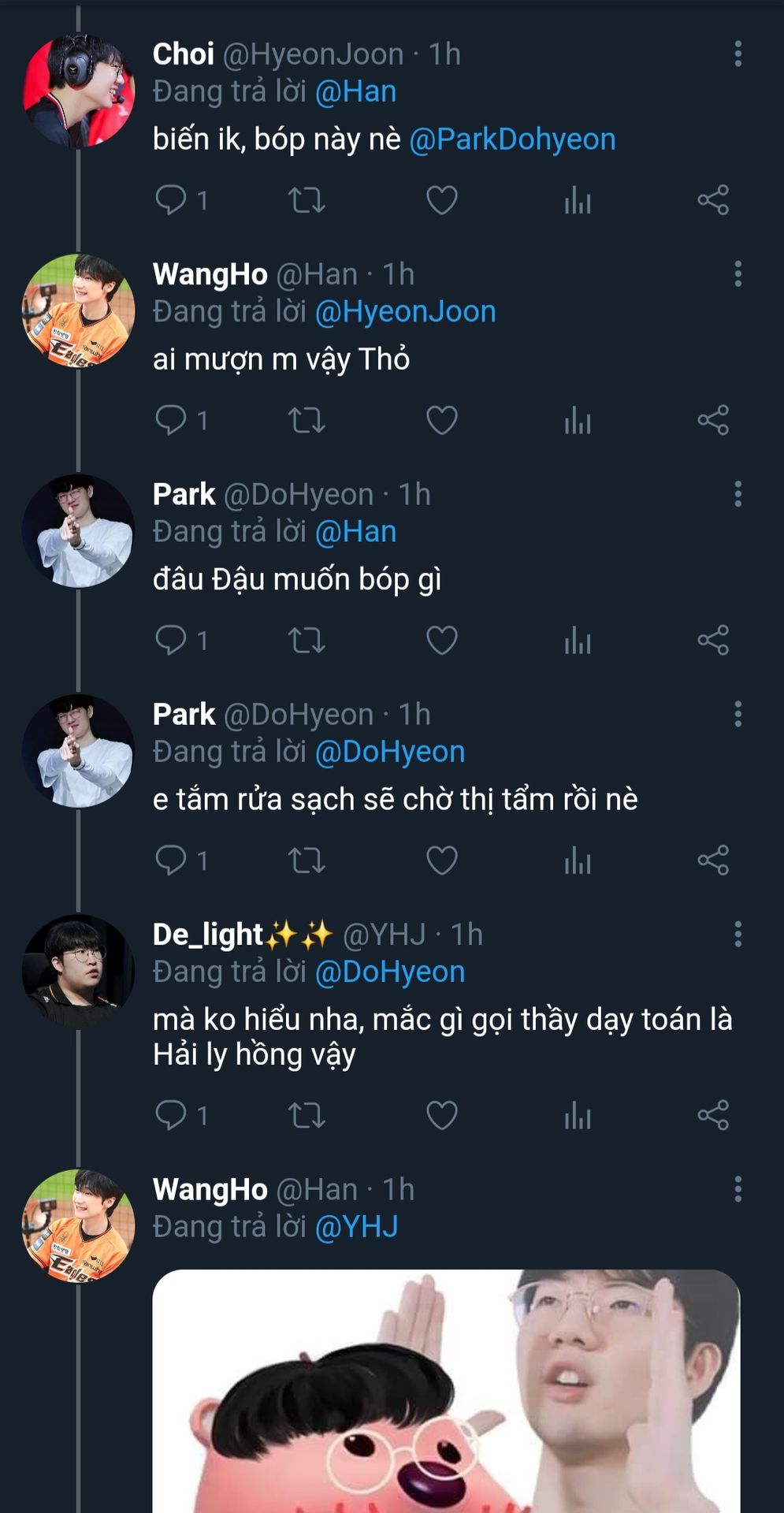Like WangHo's "ai mượn m vậy Thỏ" tweet

pyautogui.click(x=441, y=420)
